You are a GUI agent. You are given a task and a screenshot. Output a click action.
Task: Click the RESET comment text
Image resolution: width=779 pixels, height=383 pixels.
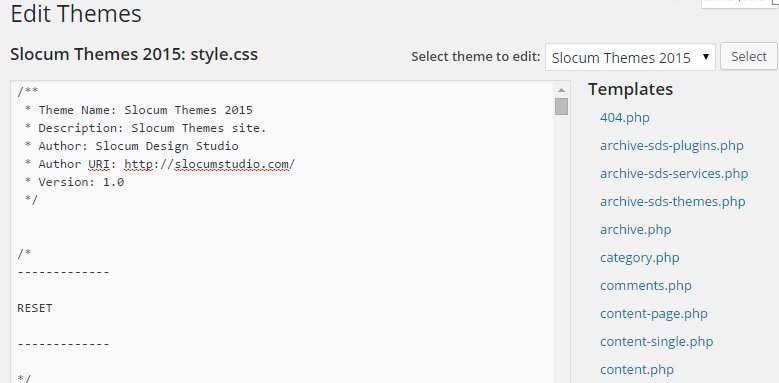pyautogui.click(x=35, y=308)
